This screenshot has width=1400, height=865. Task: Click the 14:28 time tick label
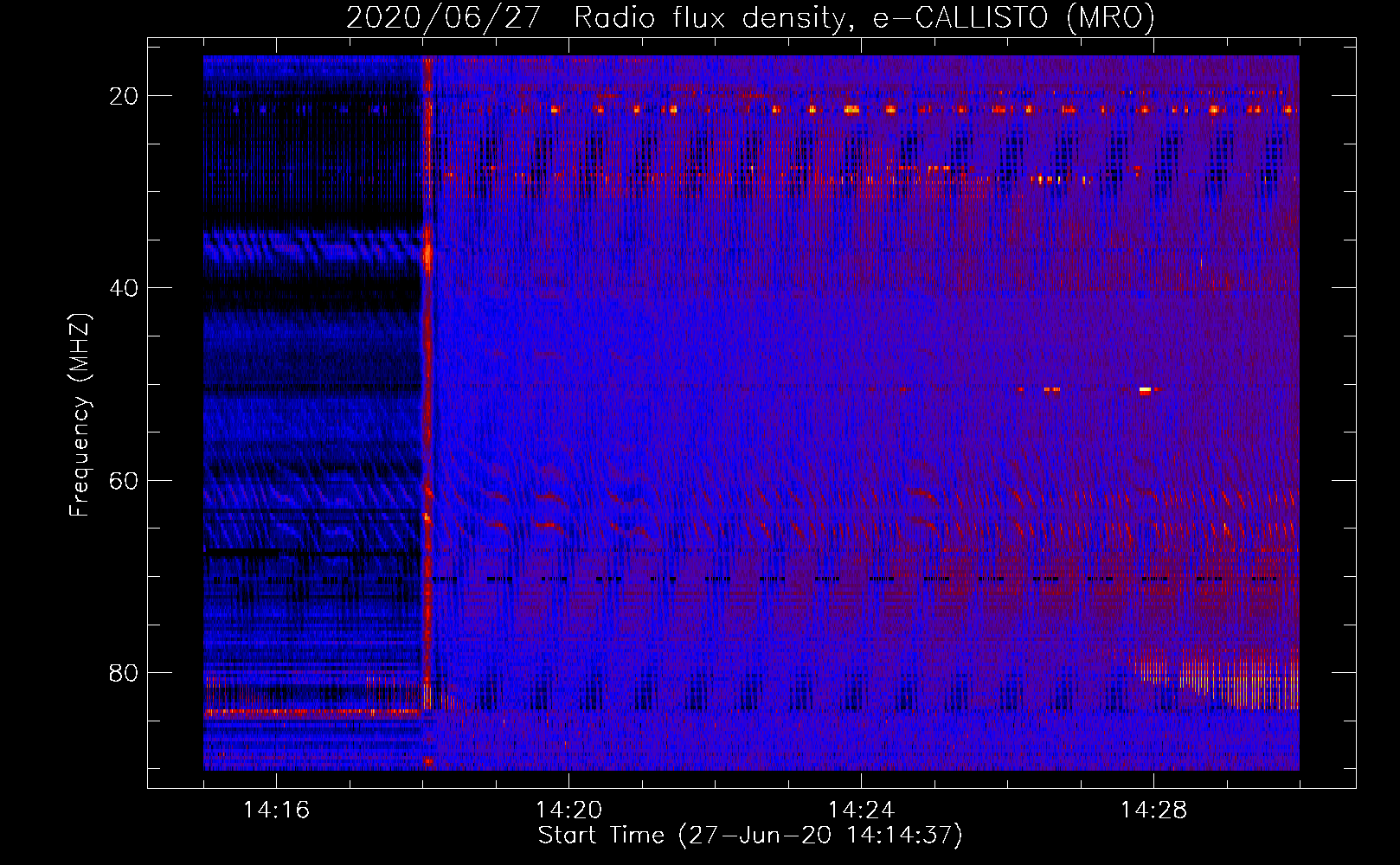1153,810
